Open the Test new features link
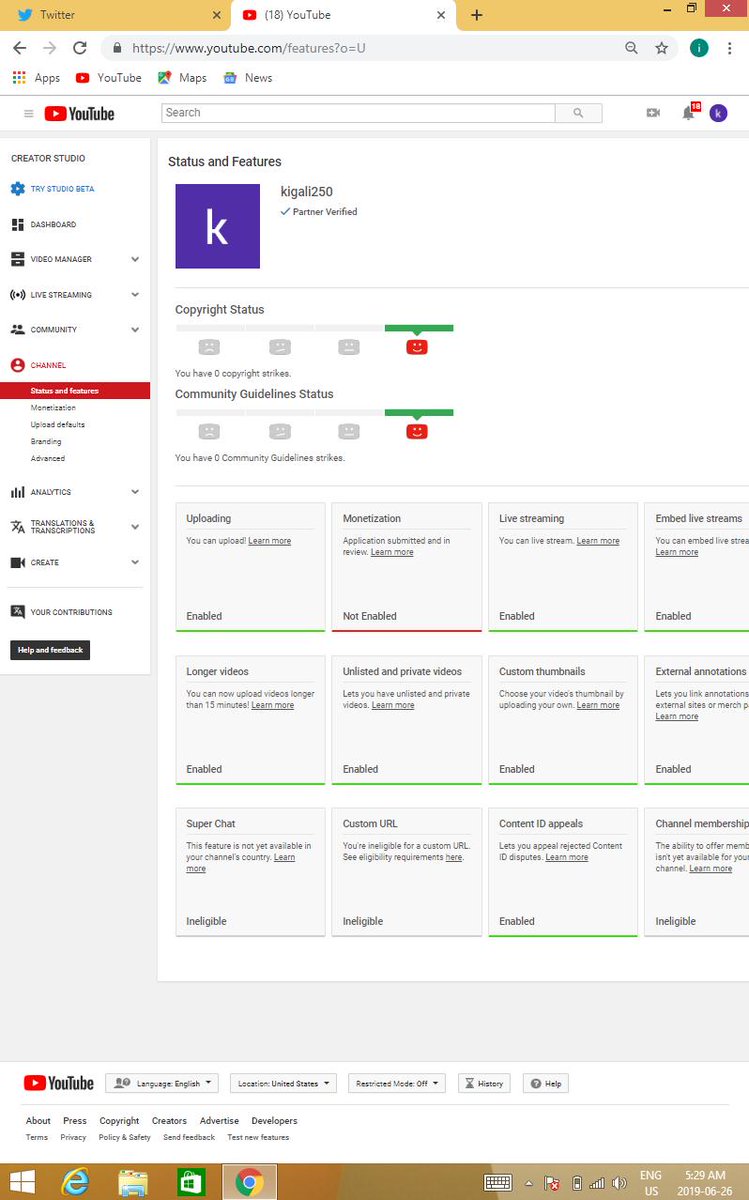Screen dimensions: 749x1200 point(258,1137)
